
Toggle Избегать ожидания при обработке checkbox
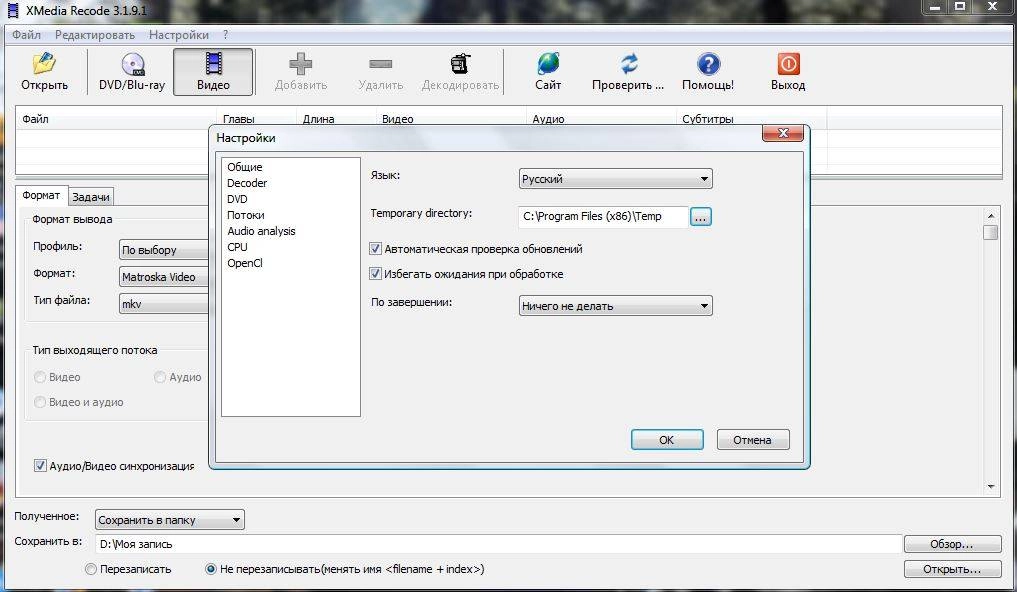click(x=375, y=274)
